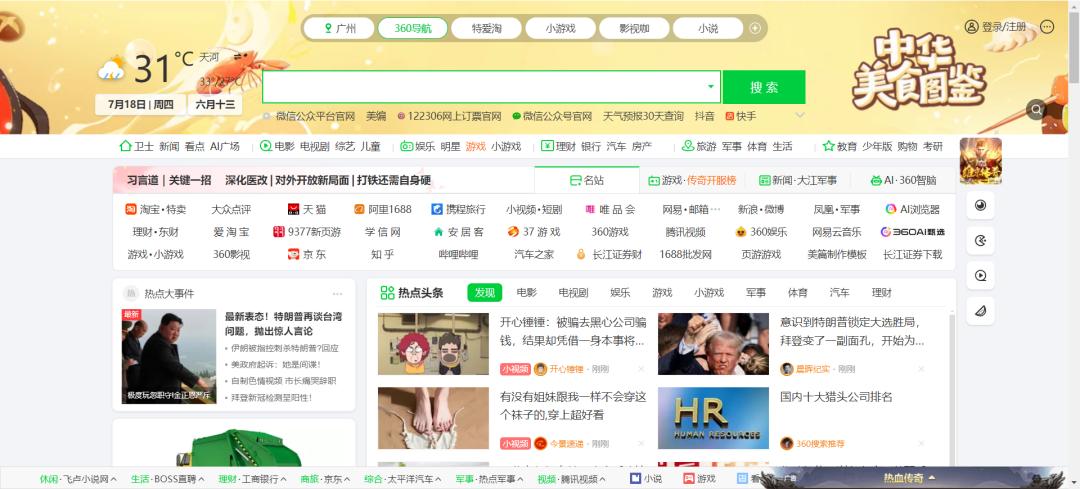
Task: Expand the 网易·邮箱 more dots
Action: [715, 209]
